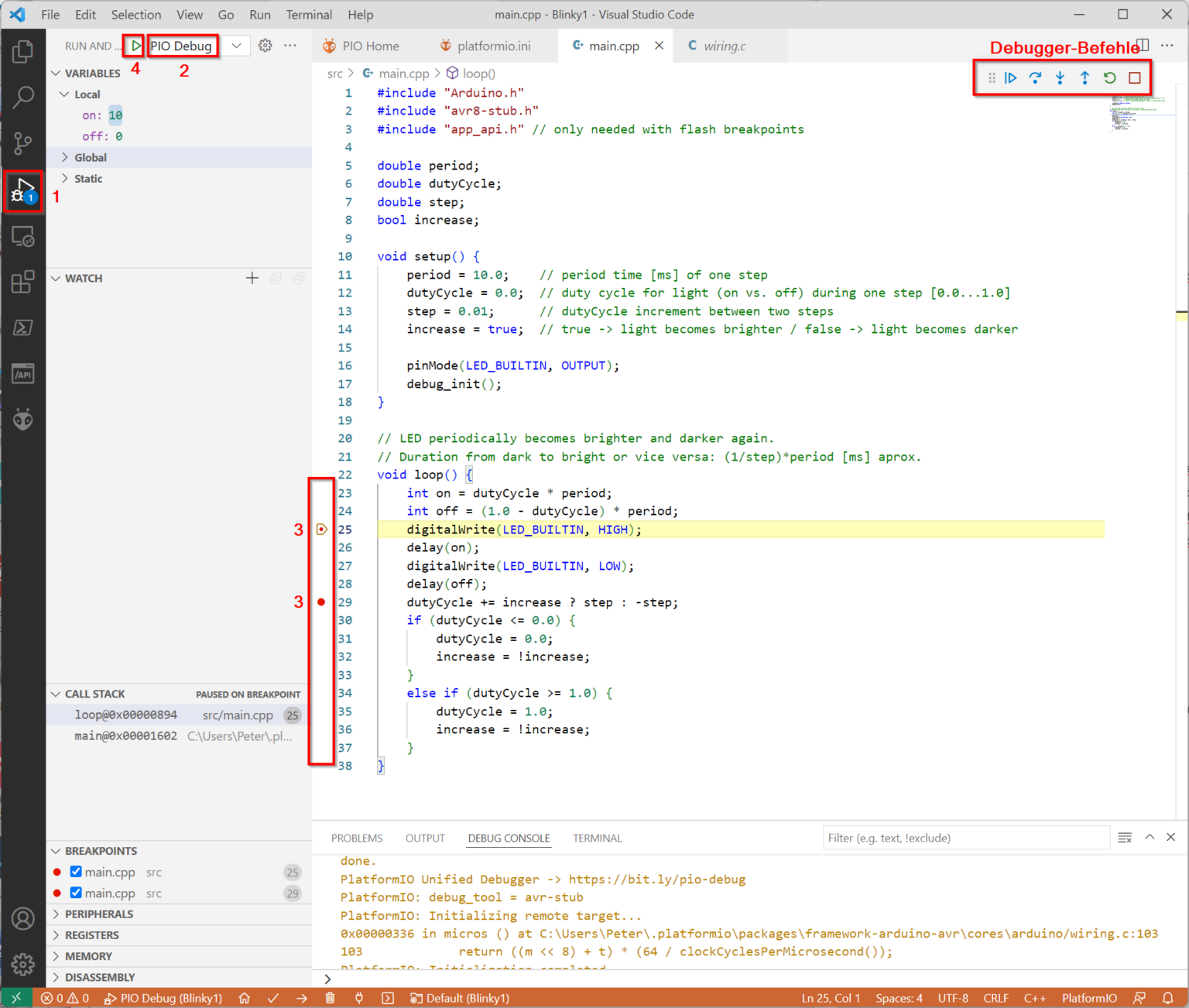The width and height of the screenshot is (1189, 1008).
Task: Stop the debug session
Action: pyautogui.click(x=1135, y=77)
